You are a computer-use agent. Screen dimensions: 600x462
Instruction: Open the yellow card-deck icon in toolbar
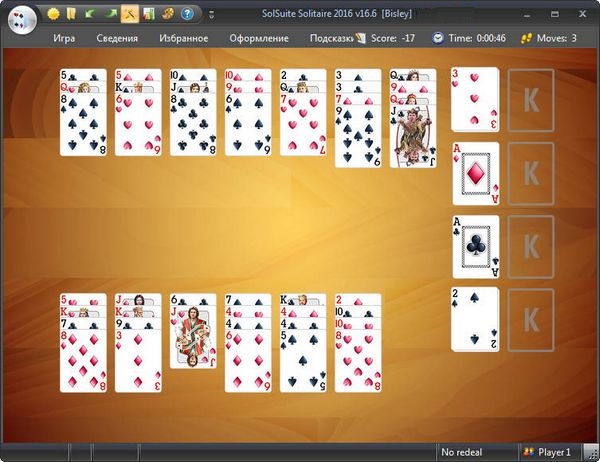(x=72, y=14)
